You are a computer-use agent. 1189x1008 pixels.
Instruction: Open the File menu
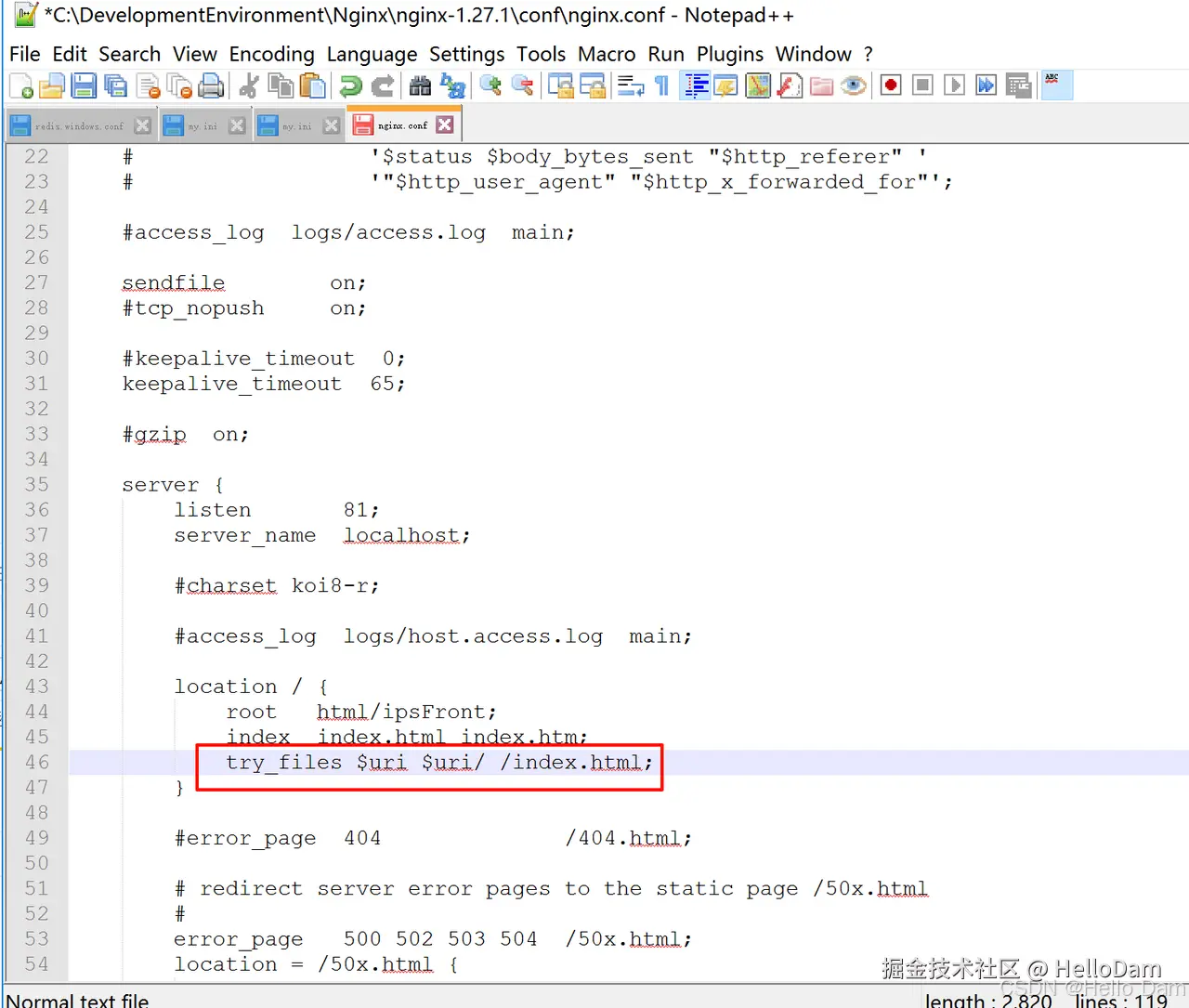point(25,54)
